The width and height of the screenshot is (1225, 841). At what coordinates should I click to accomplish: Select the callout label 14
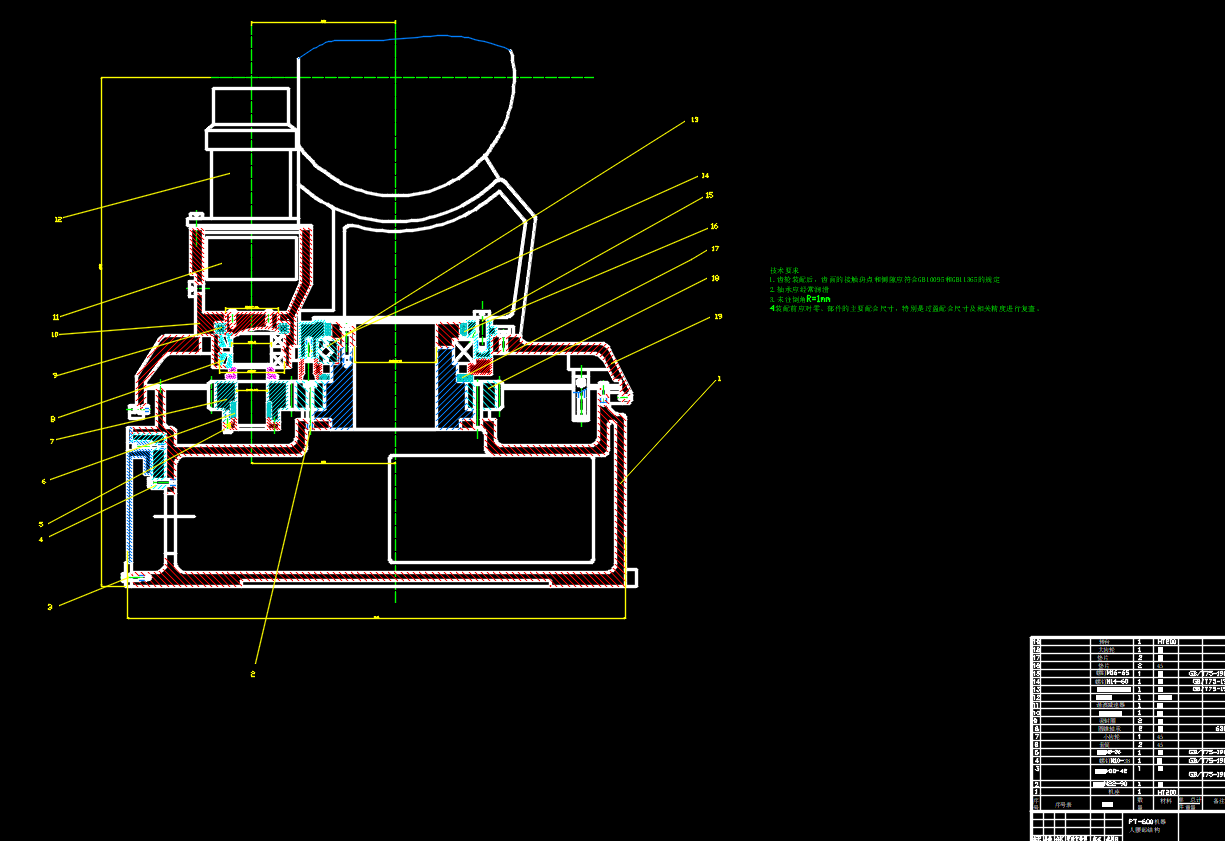pyautogui.click(x=704, y=176)
